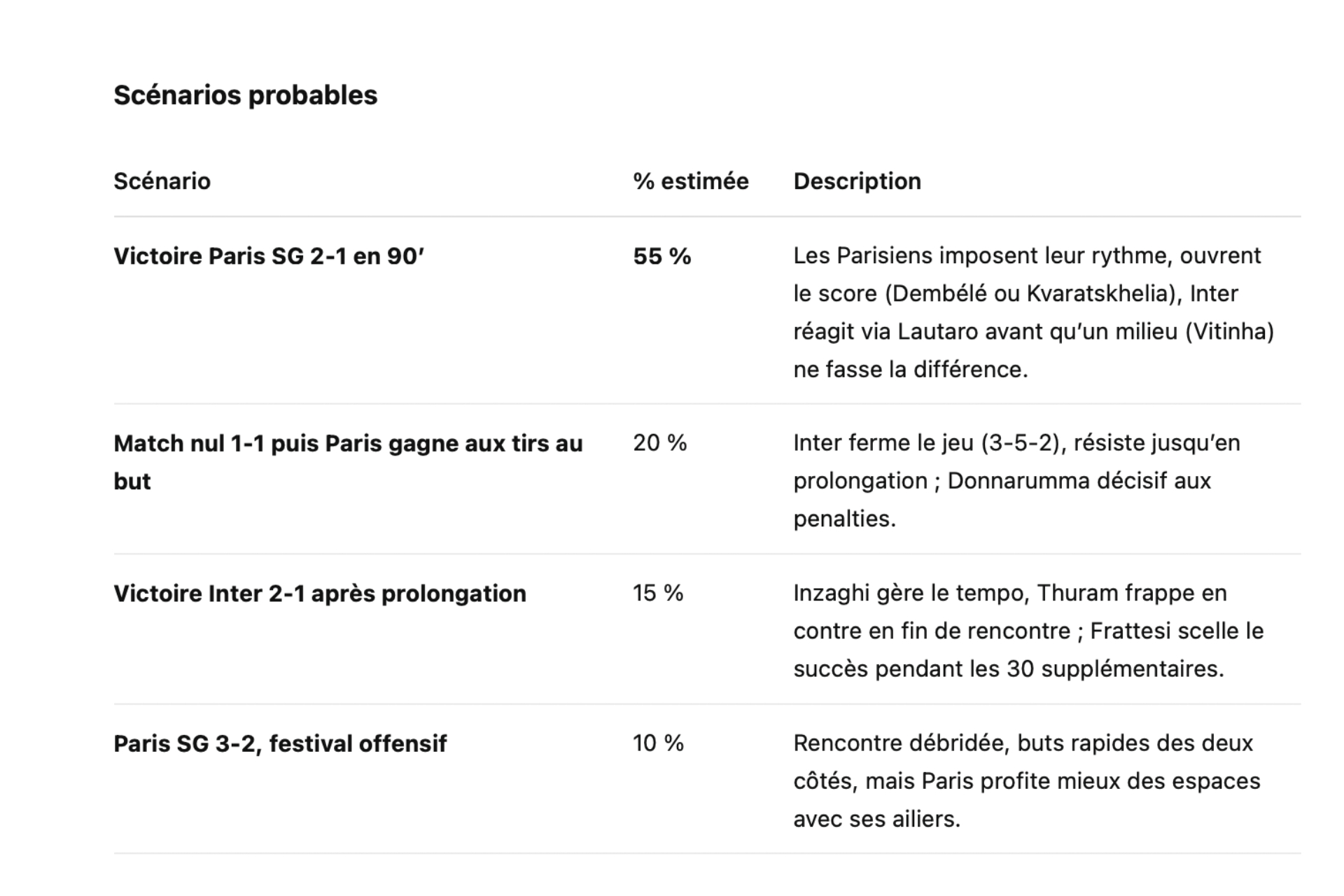Viewport: 1344px width, 896px height.
Task: Click the '20 %' percentage cell
Action: (x=659, y=442)
